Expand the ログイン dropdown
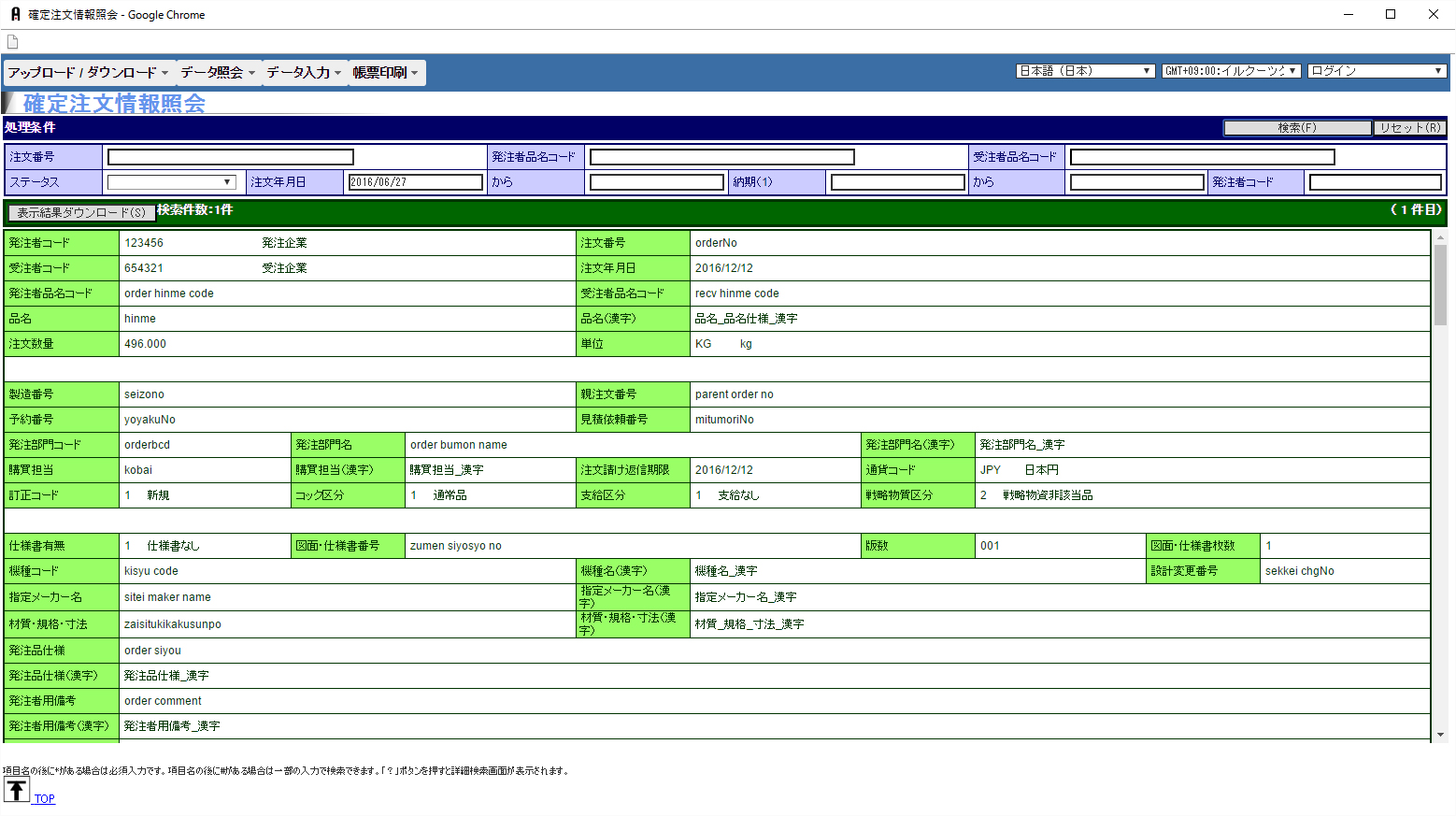 click(1377, 71)
